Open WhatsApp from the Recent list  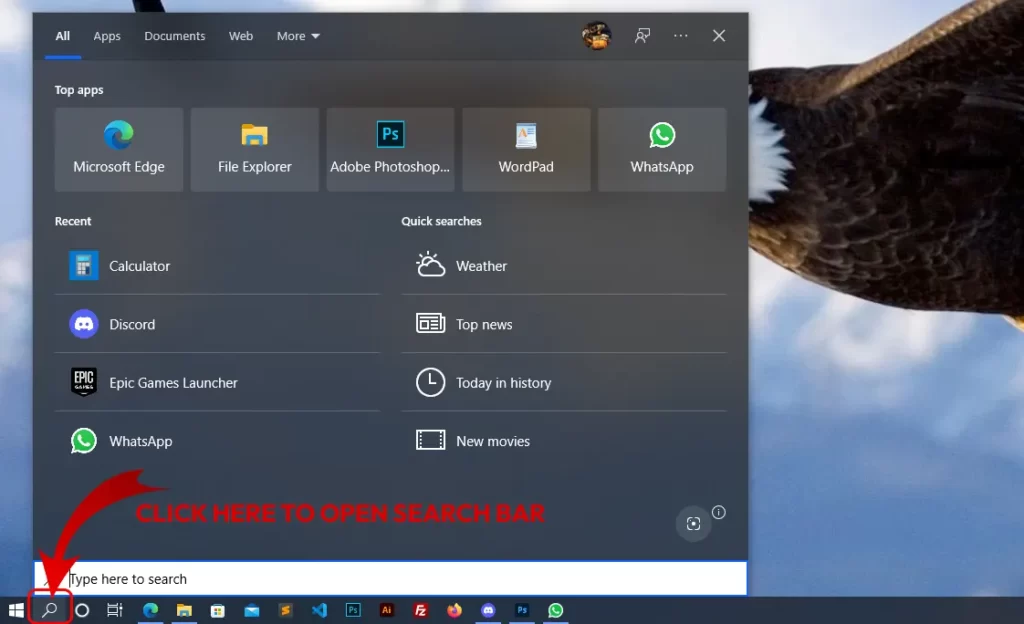[217, 441]
